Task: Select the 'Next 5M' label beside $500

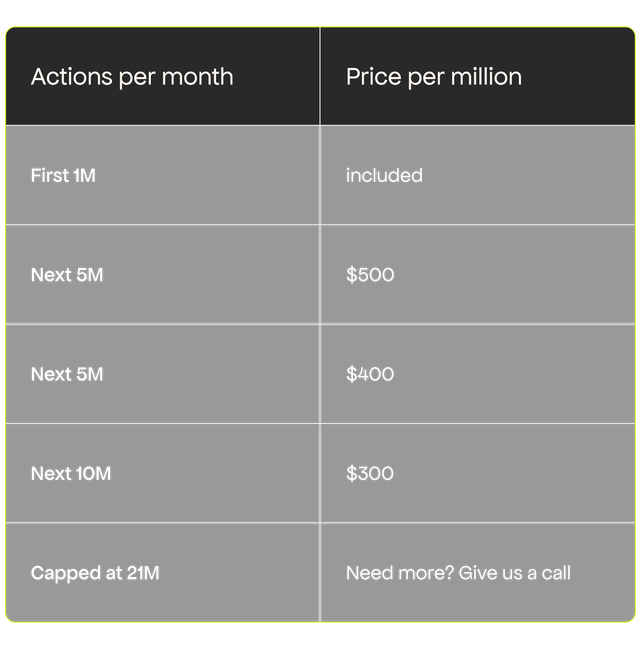Action: point(67,274)
